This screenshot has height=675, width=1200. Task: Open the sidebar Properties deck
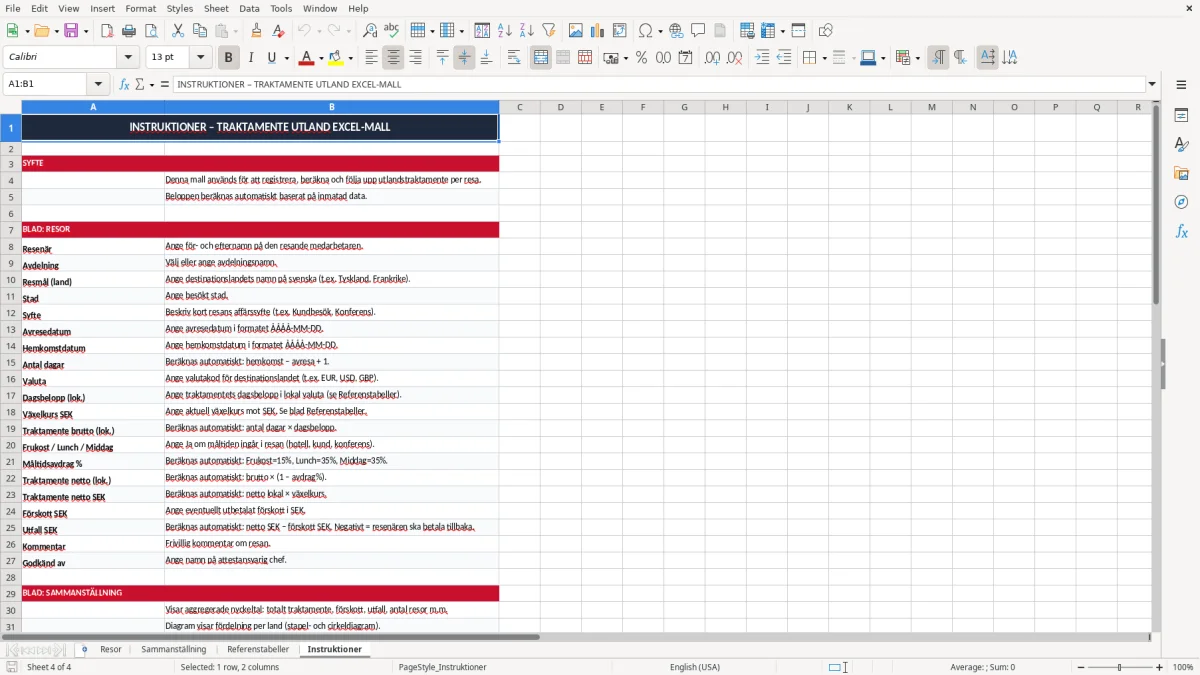click(x=1181, y=116)
